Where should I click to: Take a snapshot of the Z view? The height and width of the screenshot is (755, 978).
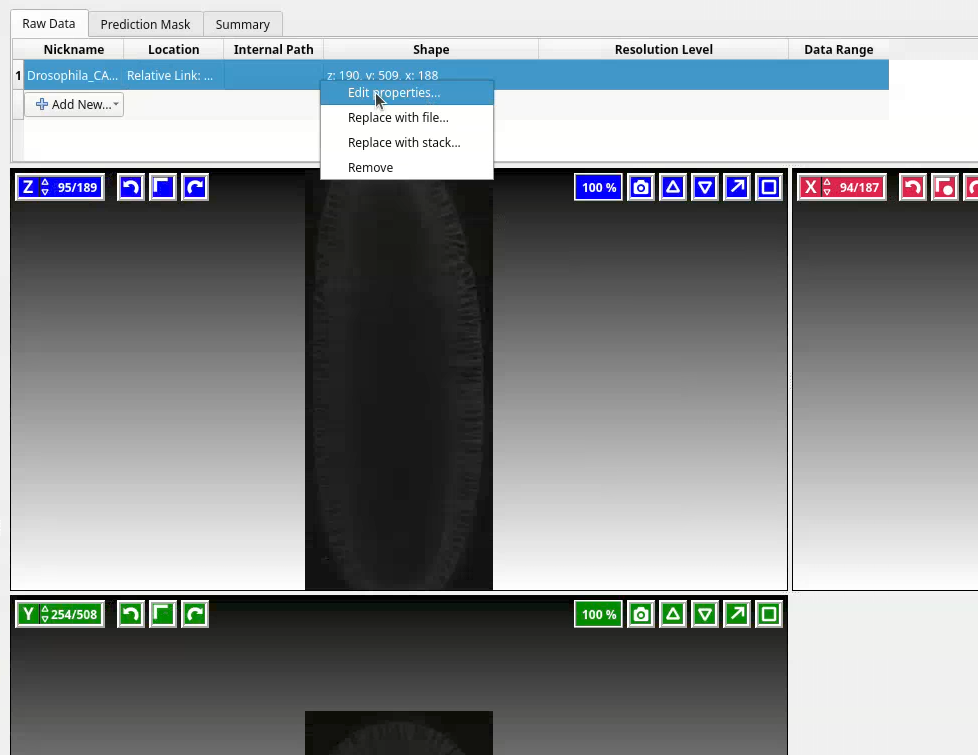pos(641,187)
